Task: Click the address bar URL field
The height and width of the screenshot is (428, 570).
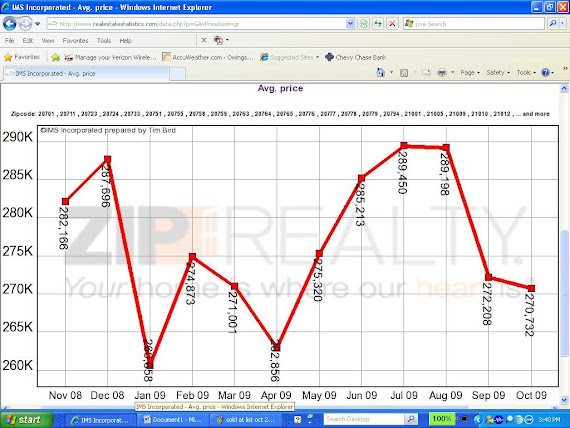Action: coord(196,24)
